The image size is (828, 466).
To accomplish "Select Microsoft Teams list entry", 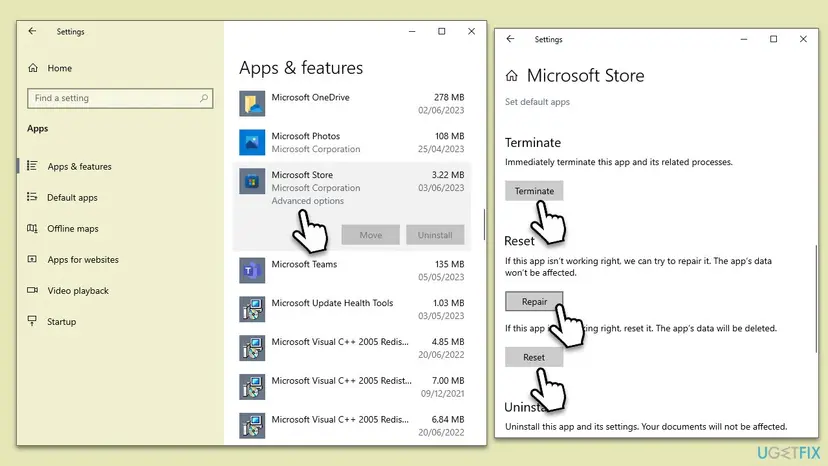I will (352, 271).
